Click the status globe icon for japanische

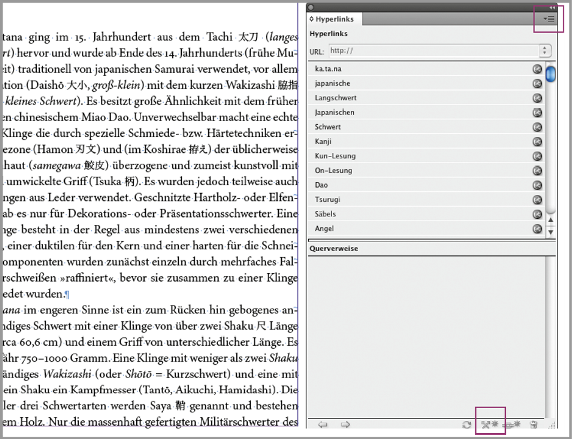(x=537, y=83)
